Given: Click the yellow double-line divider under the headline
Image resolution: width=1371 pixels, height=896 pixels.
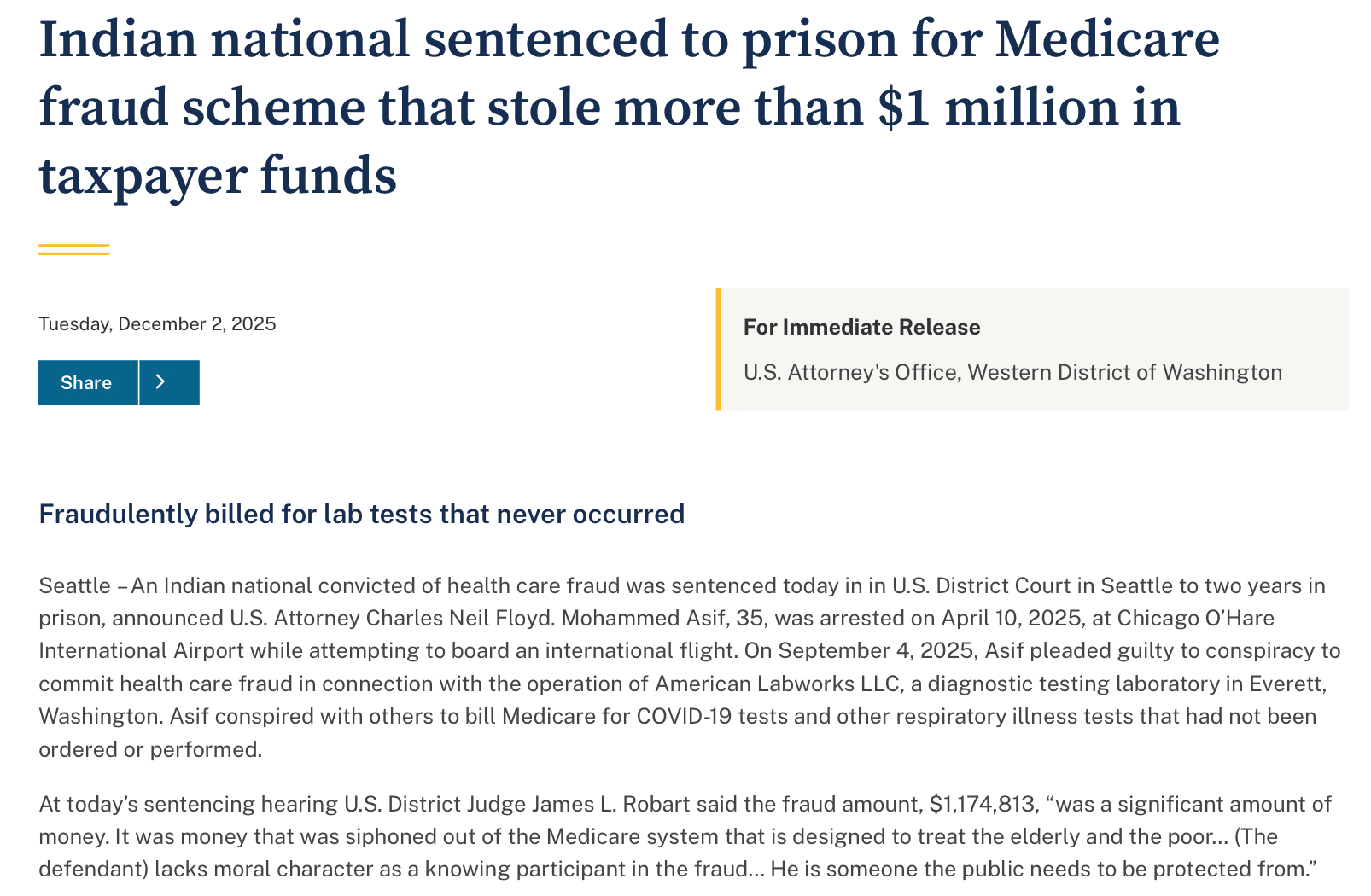Looking at the screenshot, I should click(x=73, y=249).
